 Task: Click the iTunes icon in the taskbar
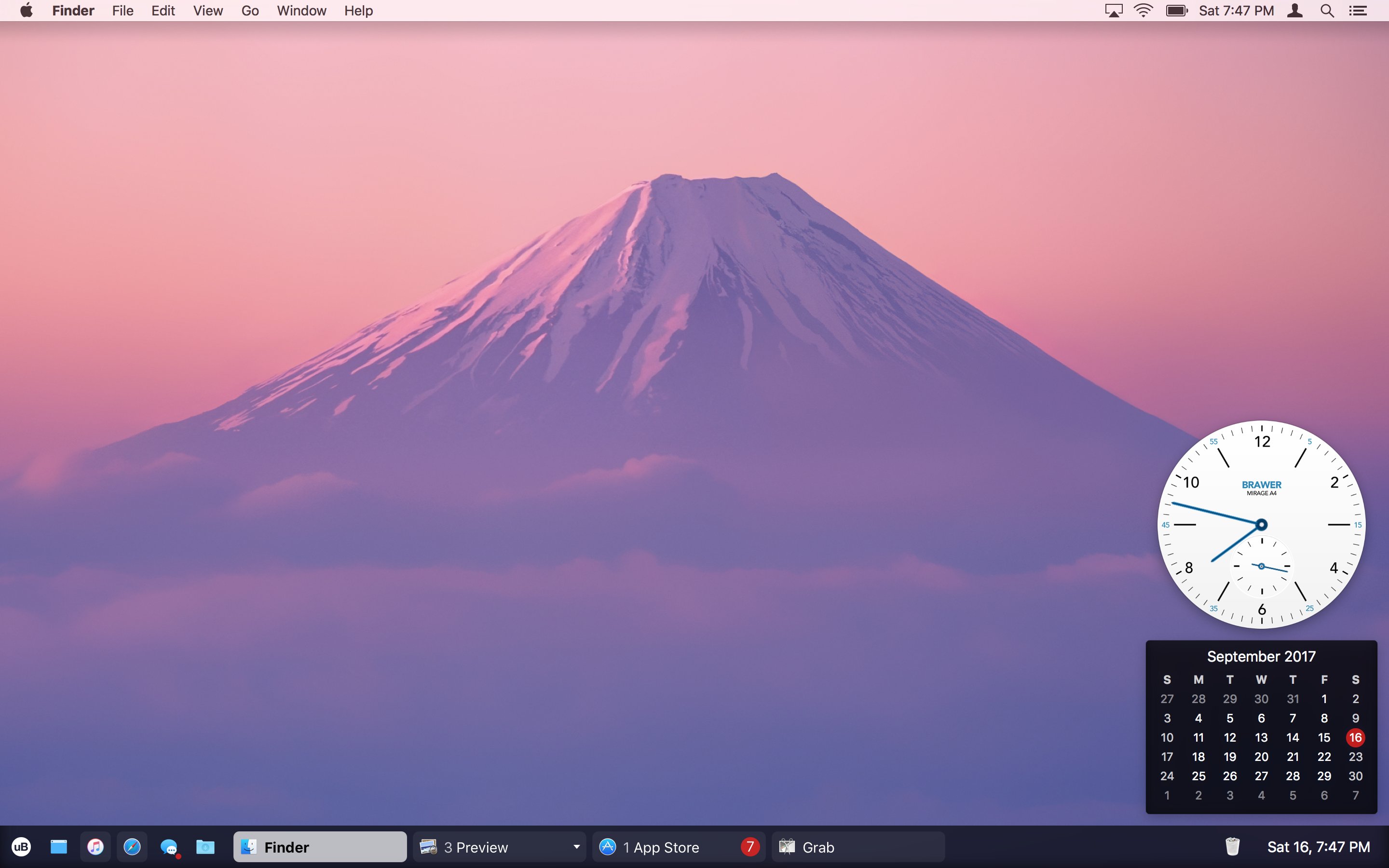tap(95, 847)
